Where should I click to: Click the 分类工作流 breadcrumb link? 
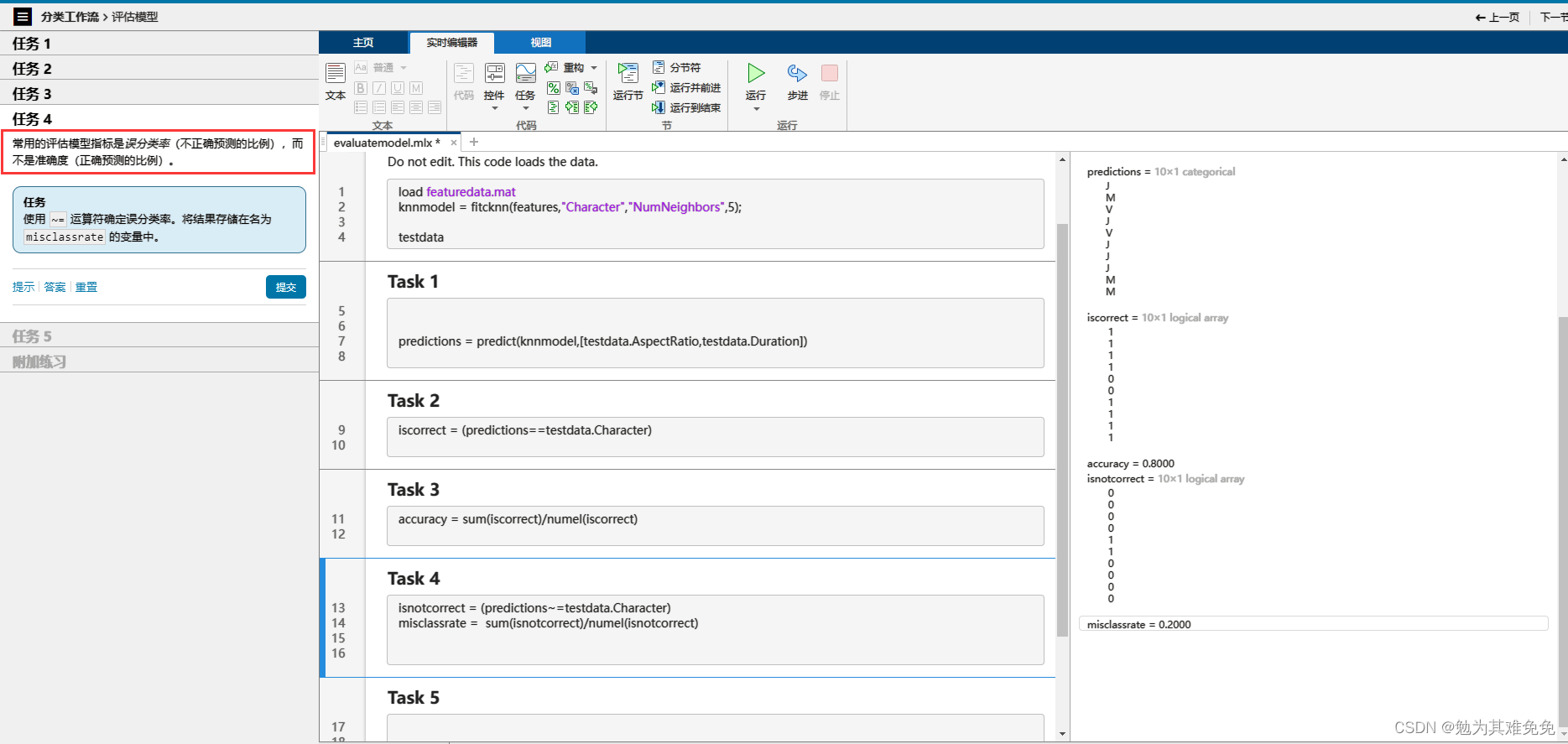[x=70, y=17]
